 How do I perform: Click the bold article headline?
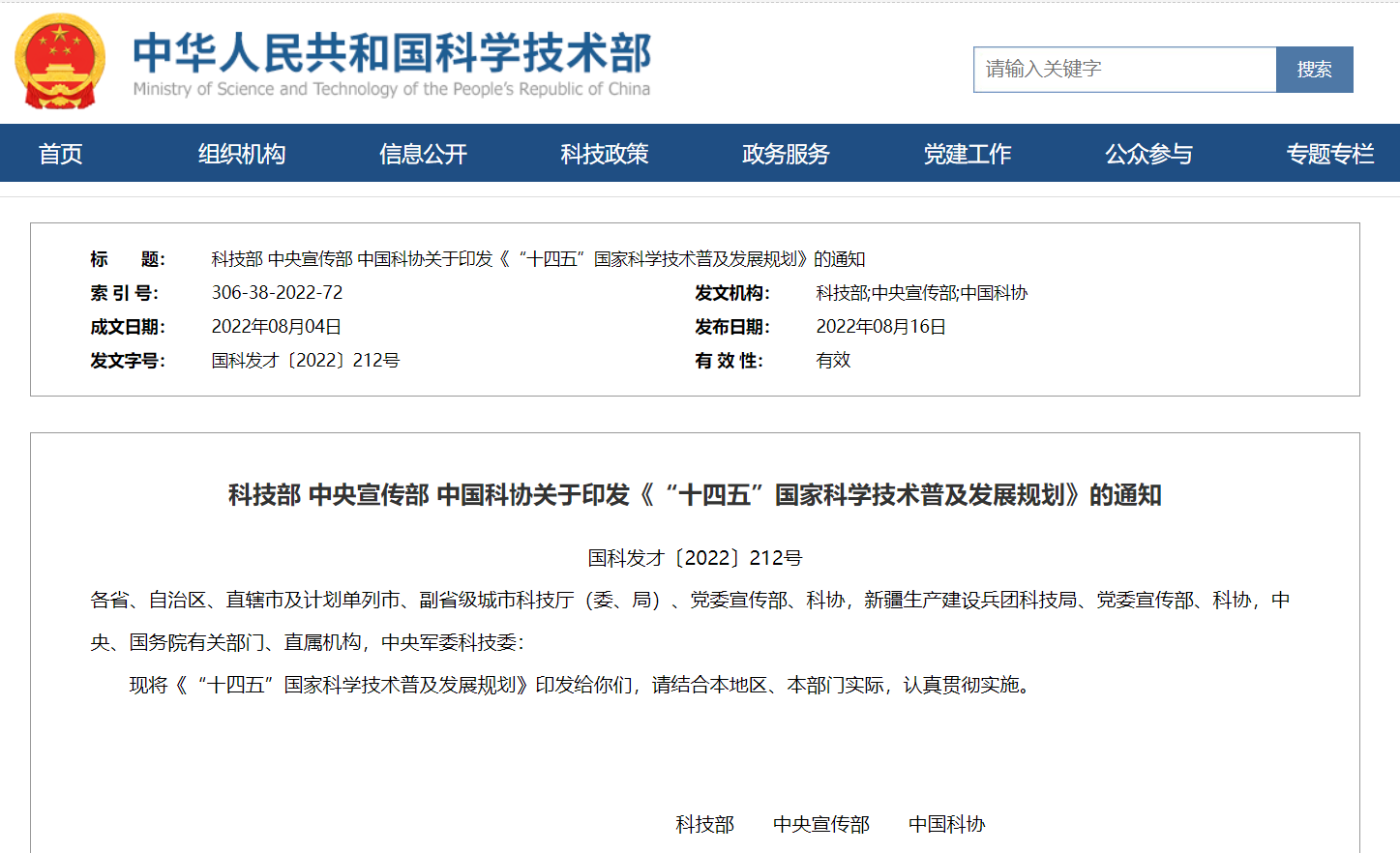point(695,495)
